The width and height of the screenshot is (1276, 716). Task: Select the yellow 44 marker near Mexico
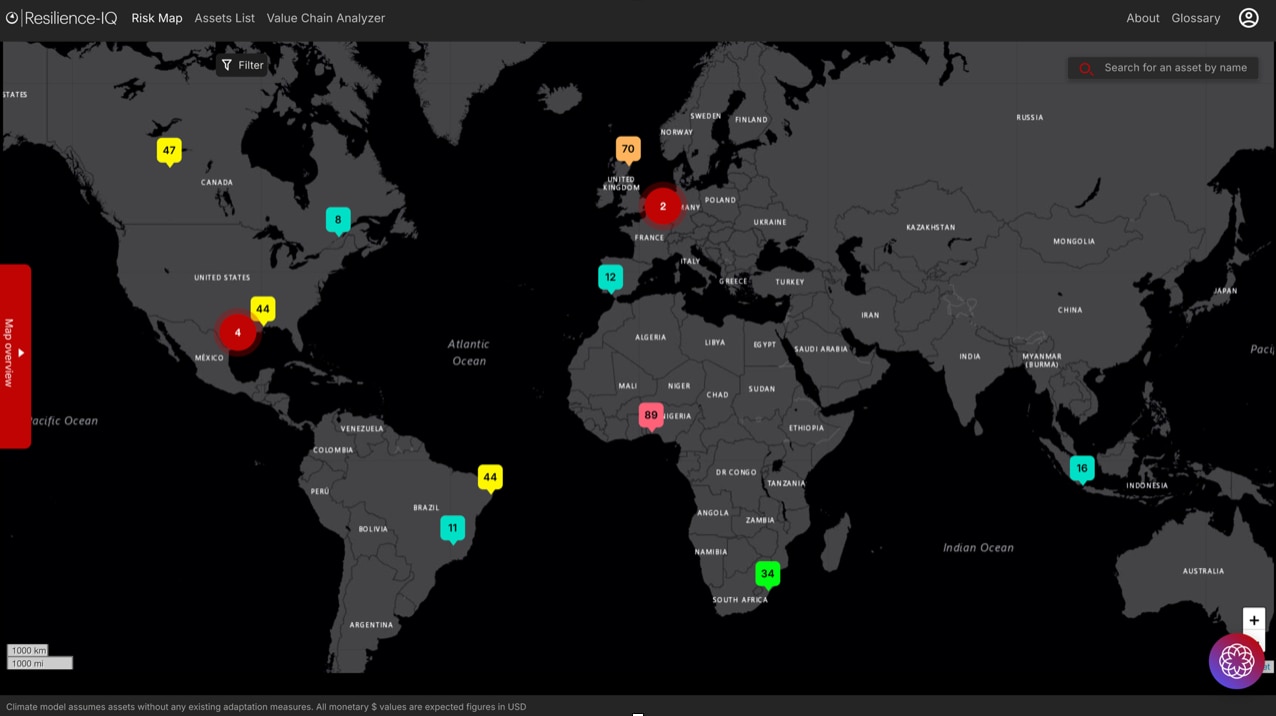[263, 310]
